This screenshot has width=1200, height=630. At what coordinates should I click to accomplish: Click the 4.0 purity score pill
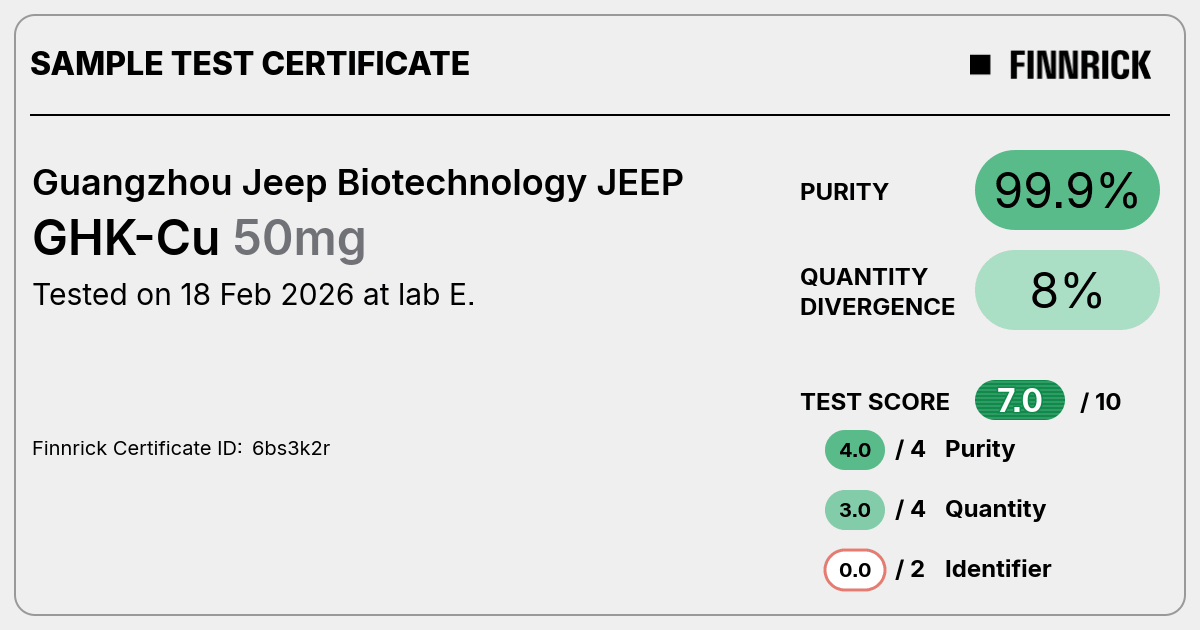[x=855, y=450]
